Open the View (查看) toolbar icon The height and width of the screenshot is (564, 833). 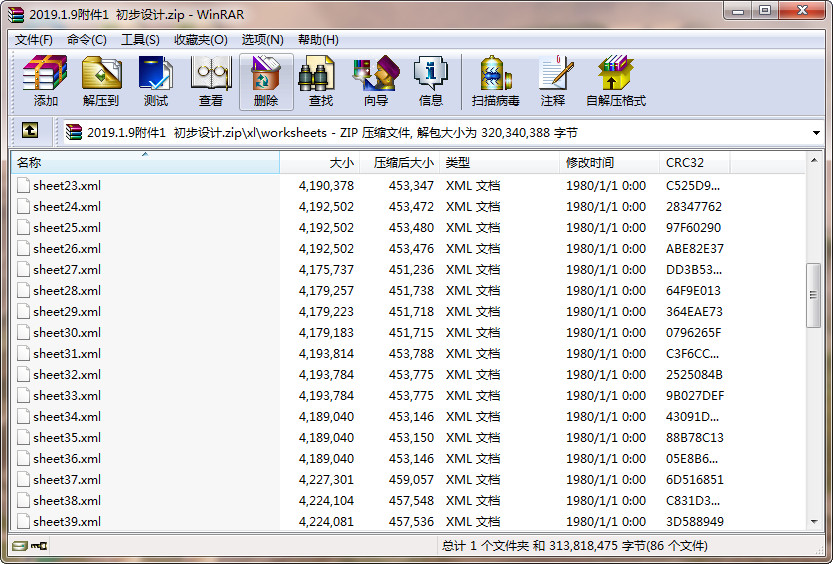point(211,81)
